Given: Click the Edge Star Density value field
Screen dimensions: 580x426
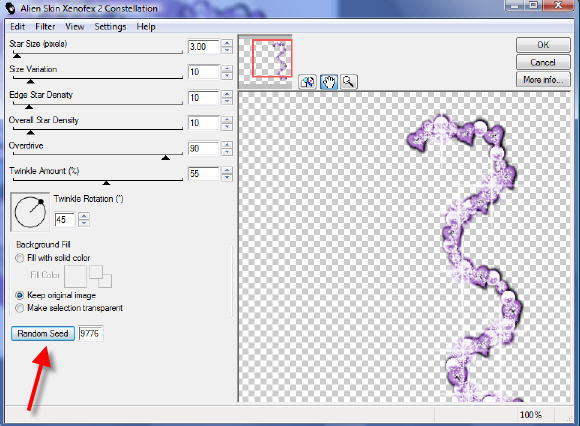Looking at the screenshot, I should tap(203, 98).
